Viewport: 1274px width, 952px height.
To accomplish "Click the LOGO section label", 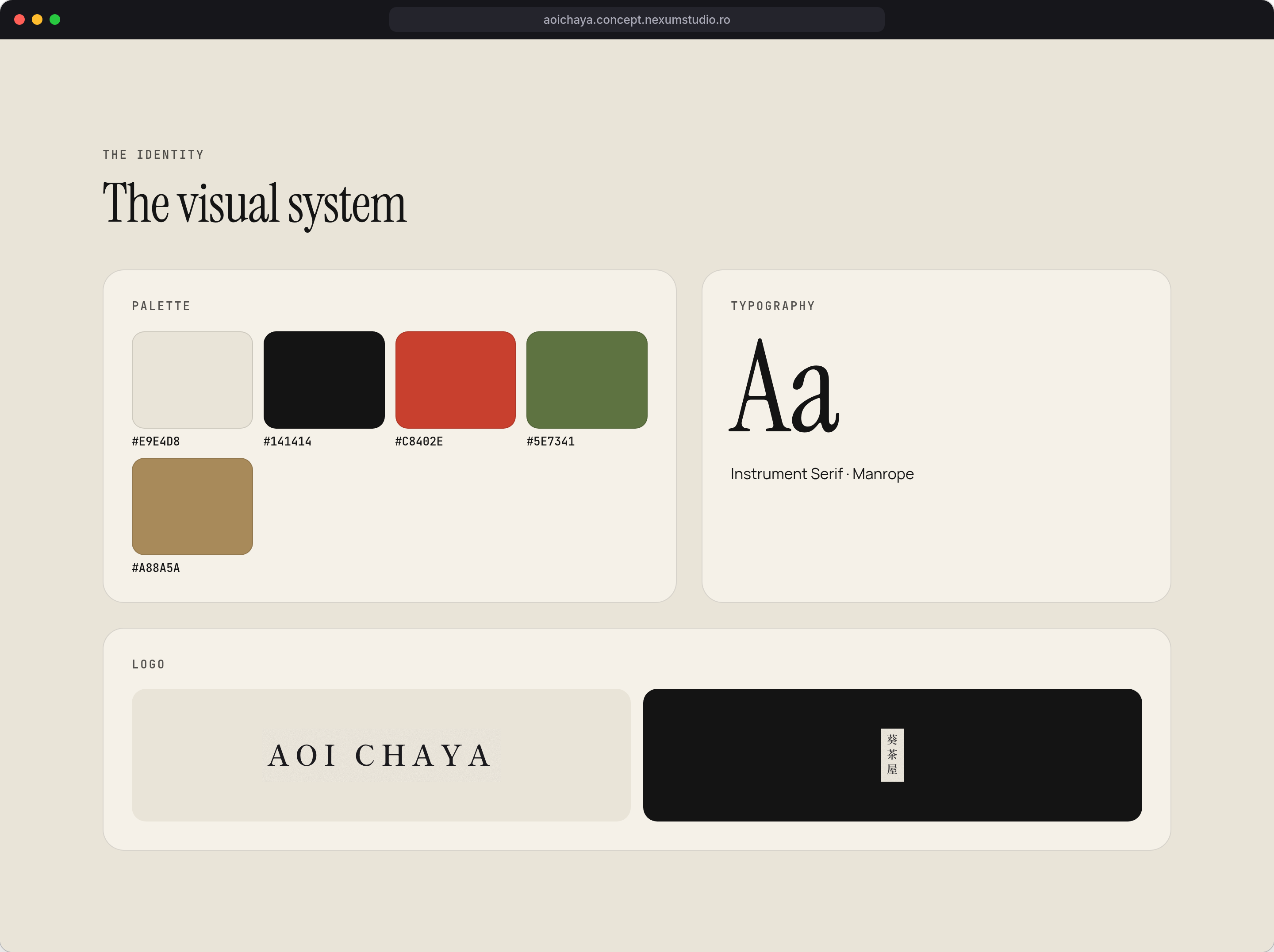I will (149, 664).
